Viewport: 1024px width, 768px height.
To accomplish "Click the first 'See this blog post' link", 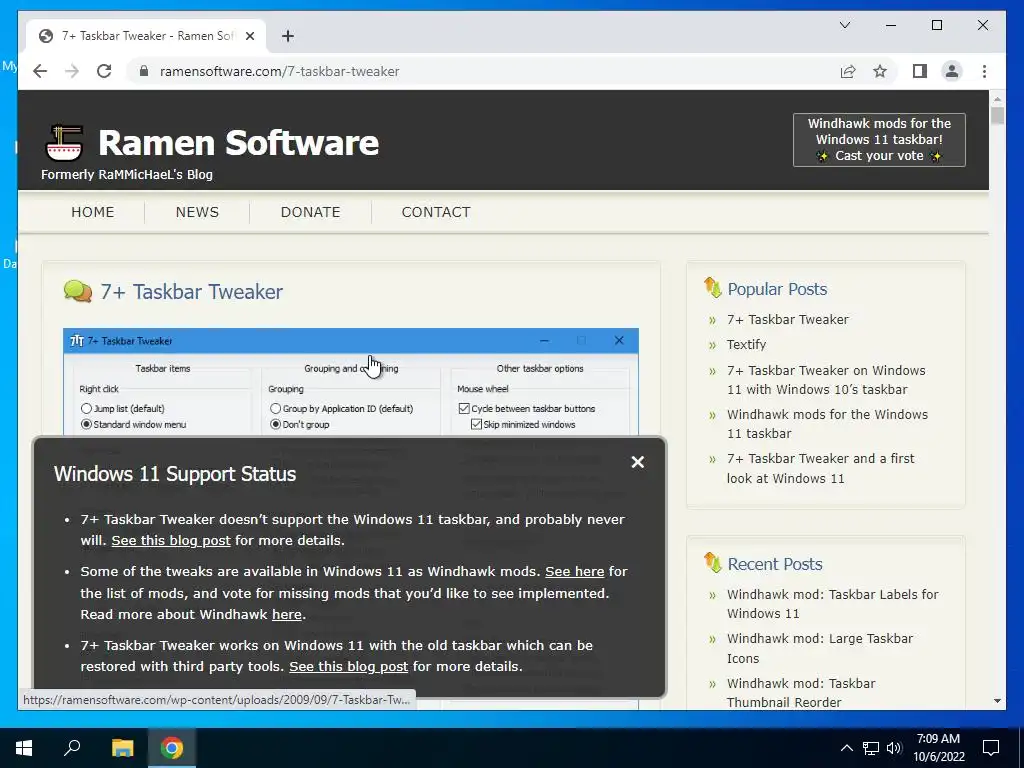I will click(x=171, y=541).
